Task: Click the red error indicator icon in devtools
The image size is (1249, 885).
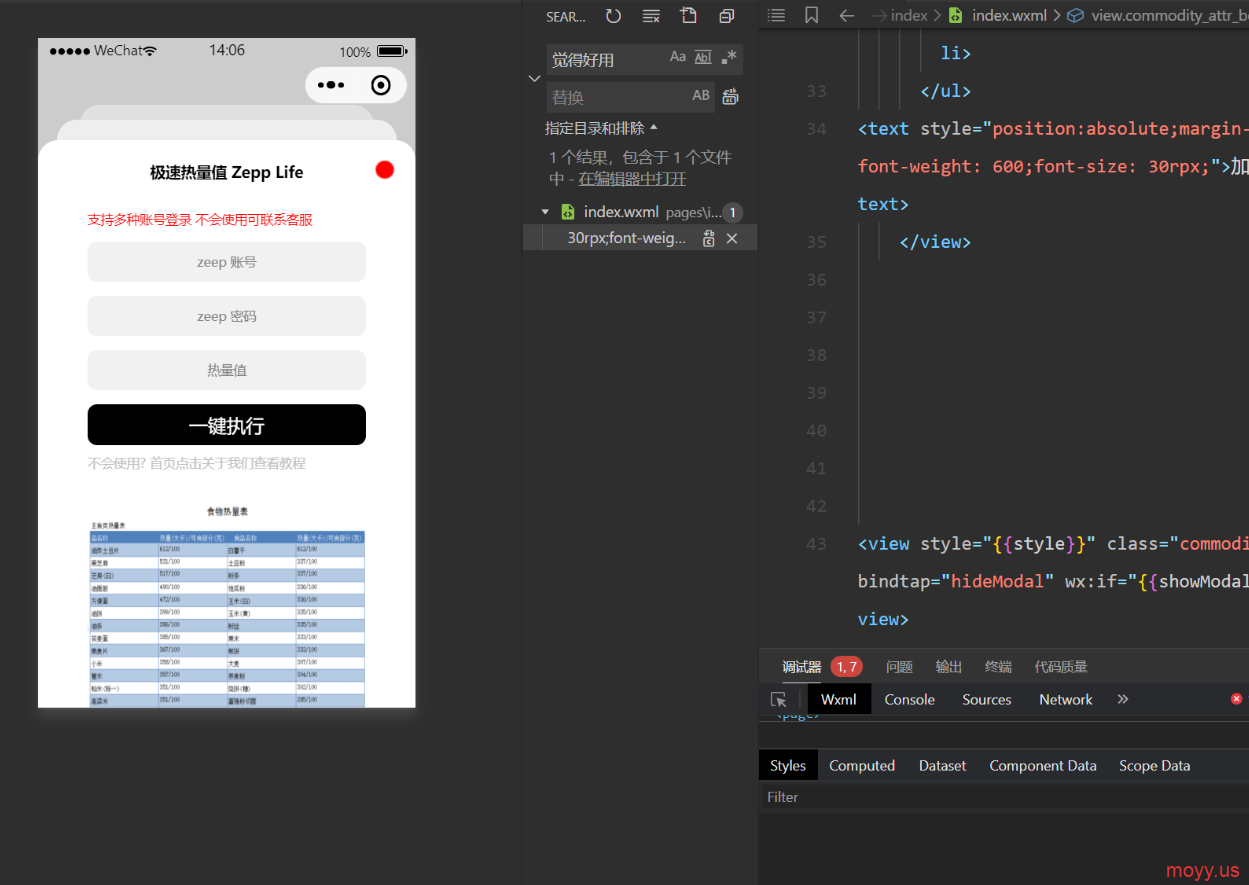Action: 1236,699
